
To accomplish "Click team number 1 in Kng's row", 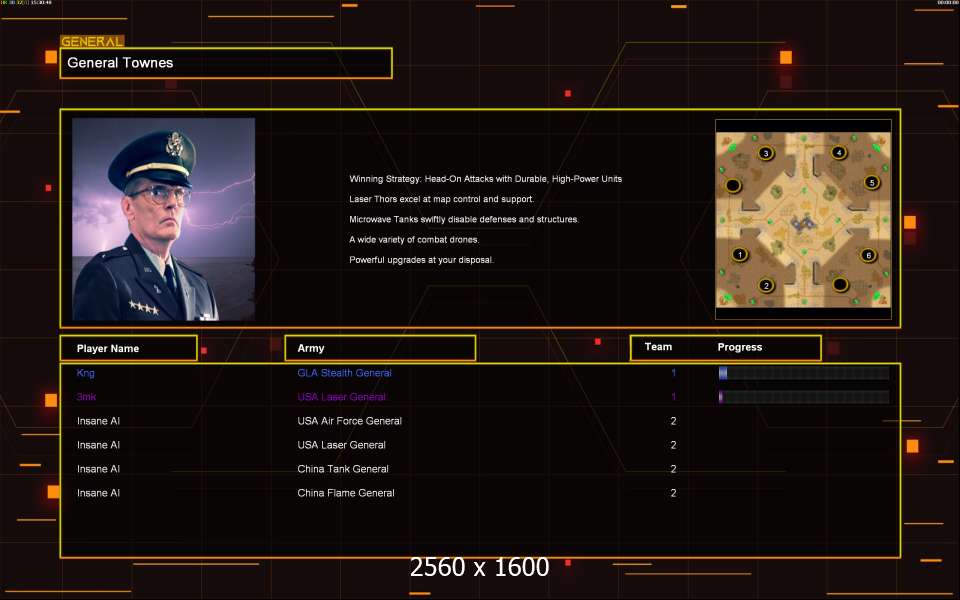I will 673,373.
